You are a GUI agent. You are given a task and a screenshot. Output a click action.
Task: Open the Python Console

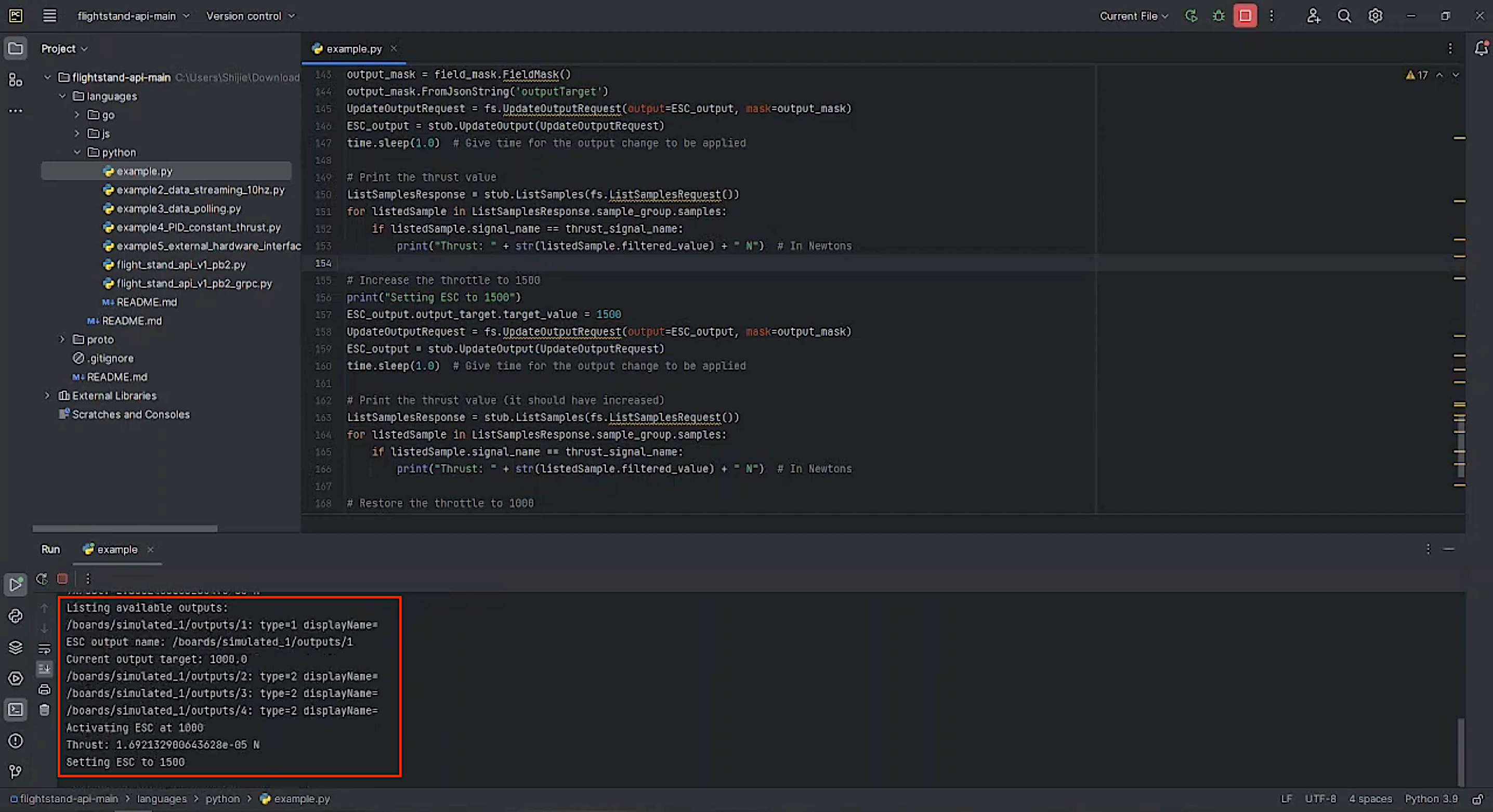(x=16, y=615)
